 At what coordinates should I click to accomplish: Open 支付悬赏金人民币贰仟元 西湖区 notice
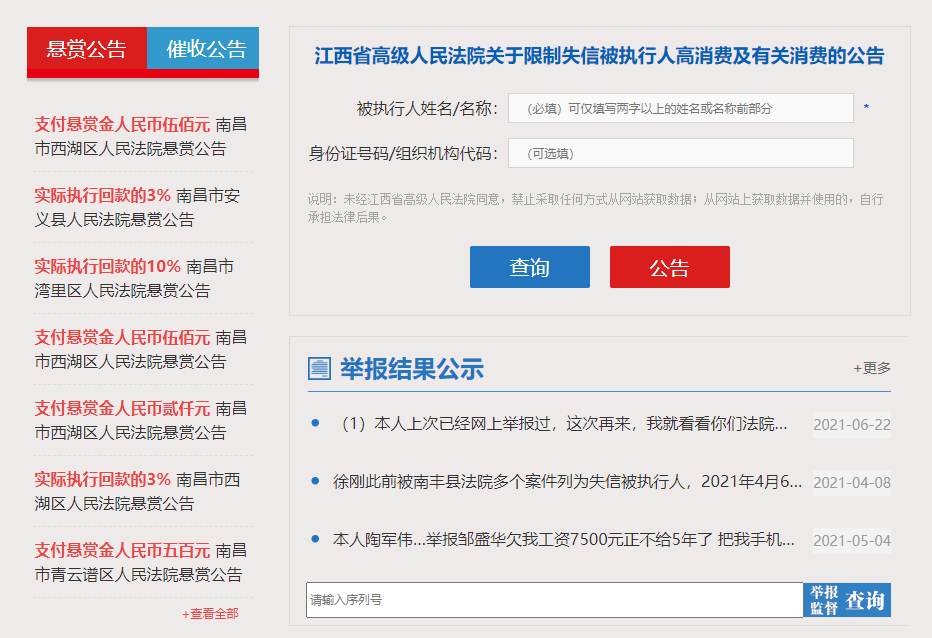click(140, 420)
